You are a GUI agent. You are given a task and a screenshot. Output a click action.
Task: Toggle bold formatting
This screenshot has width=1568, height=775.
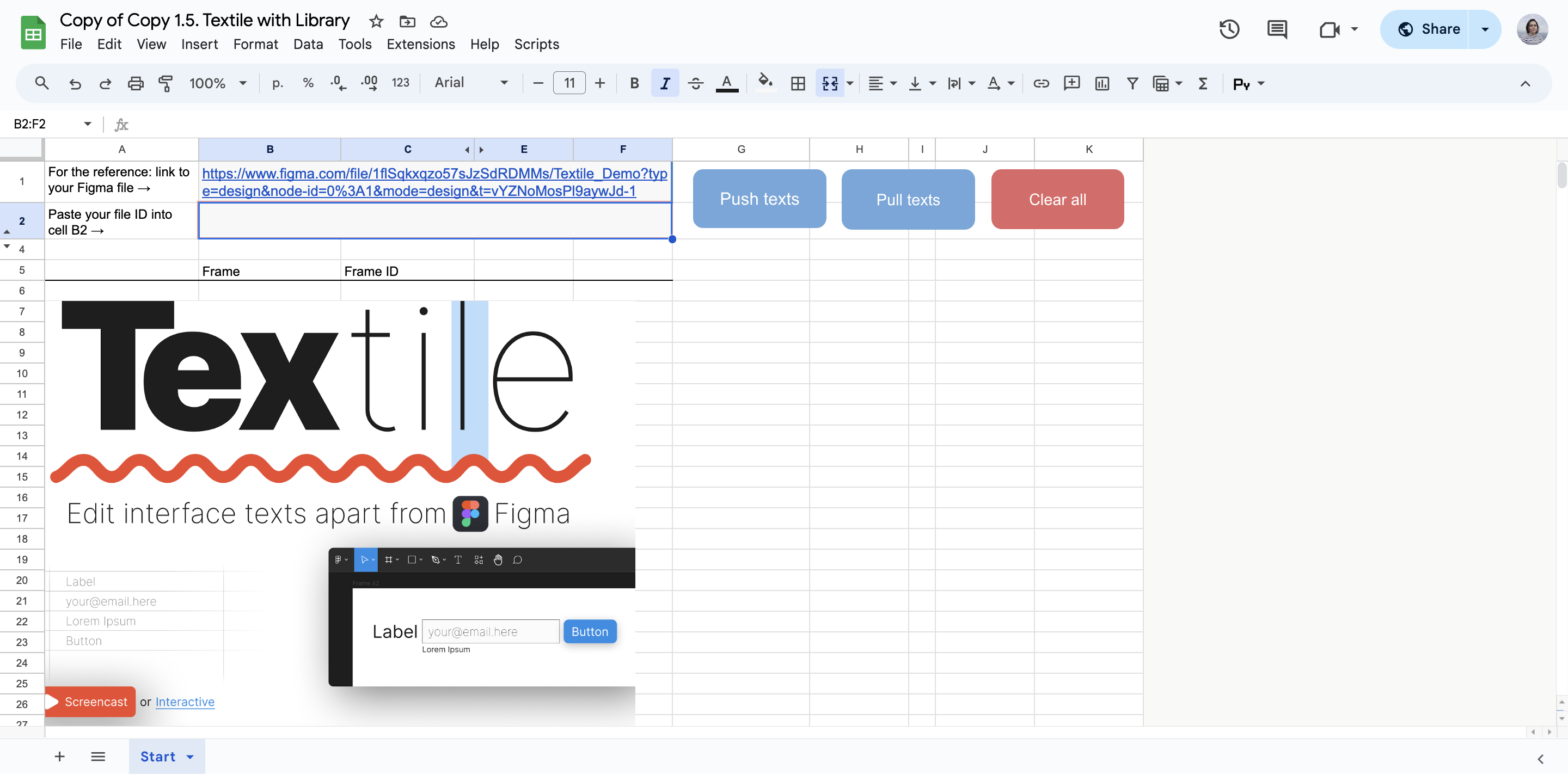point(634,83)
